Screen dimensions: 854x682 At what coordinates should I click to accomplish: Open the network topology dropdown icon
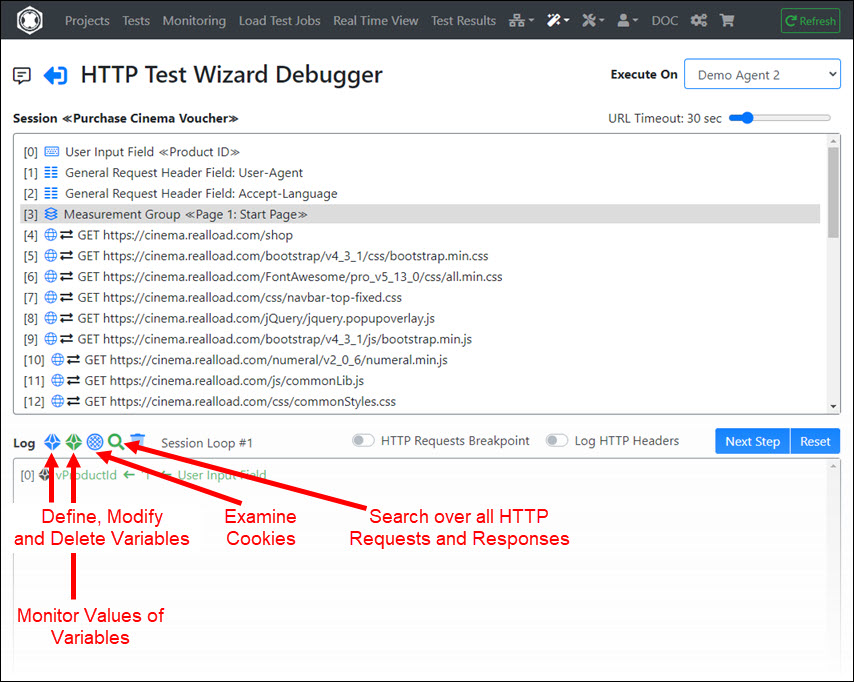(x=521, y=21)
